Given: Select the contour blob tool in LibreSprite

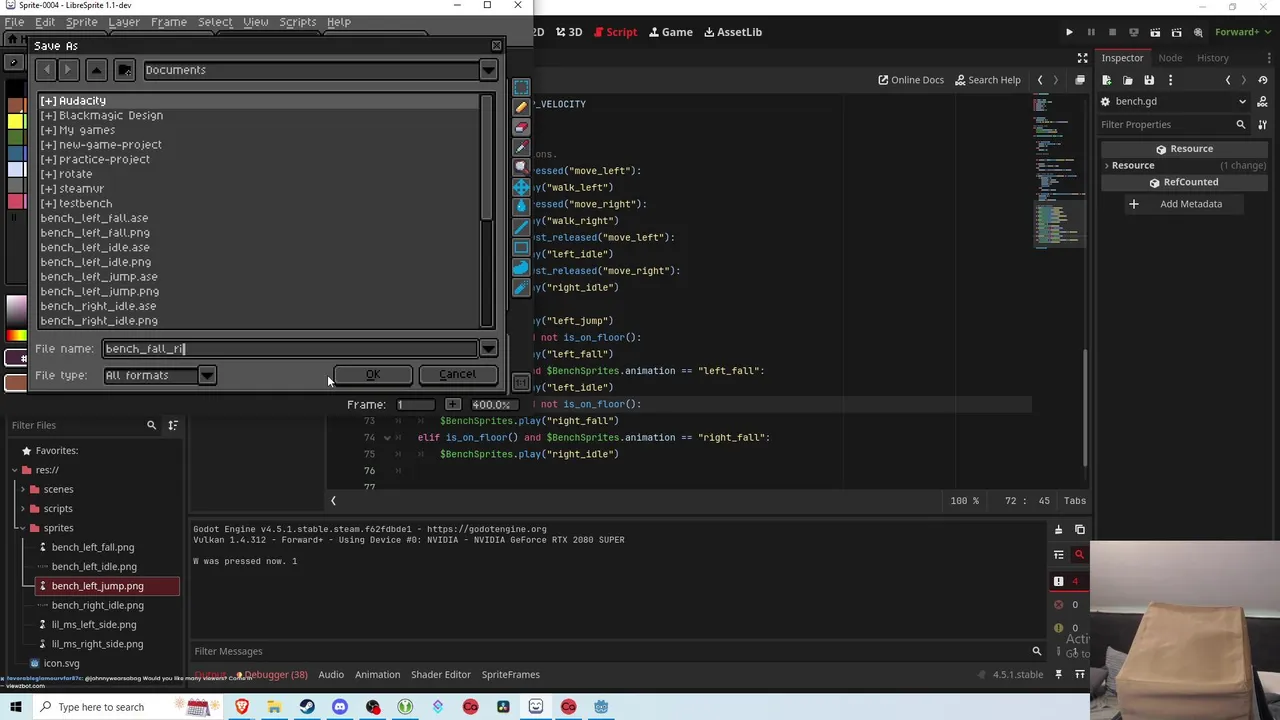Looking at the screenshot, I should pos(521,268).
